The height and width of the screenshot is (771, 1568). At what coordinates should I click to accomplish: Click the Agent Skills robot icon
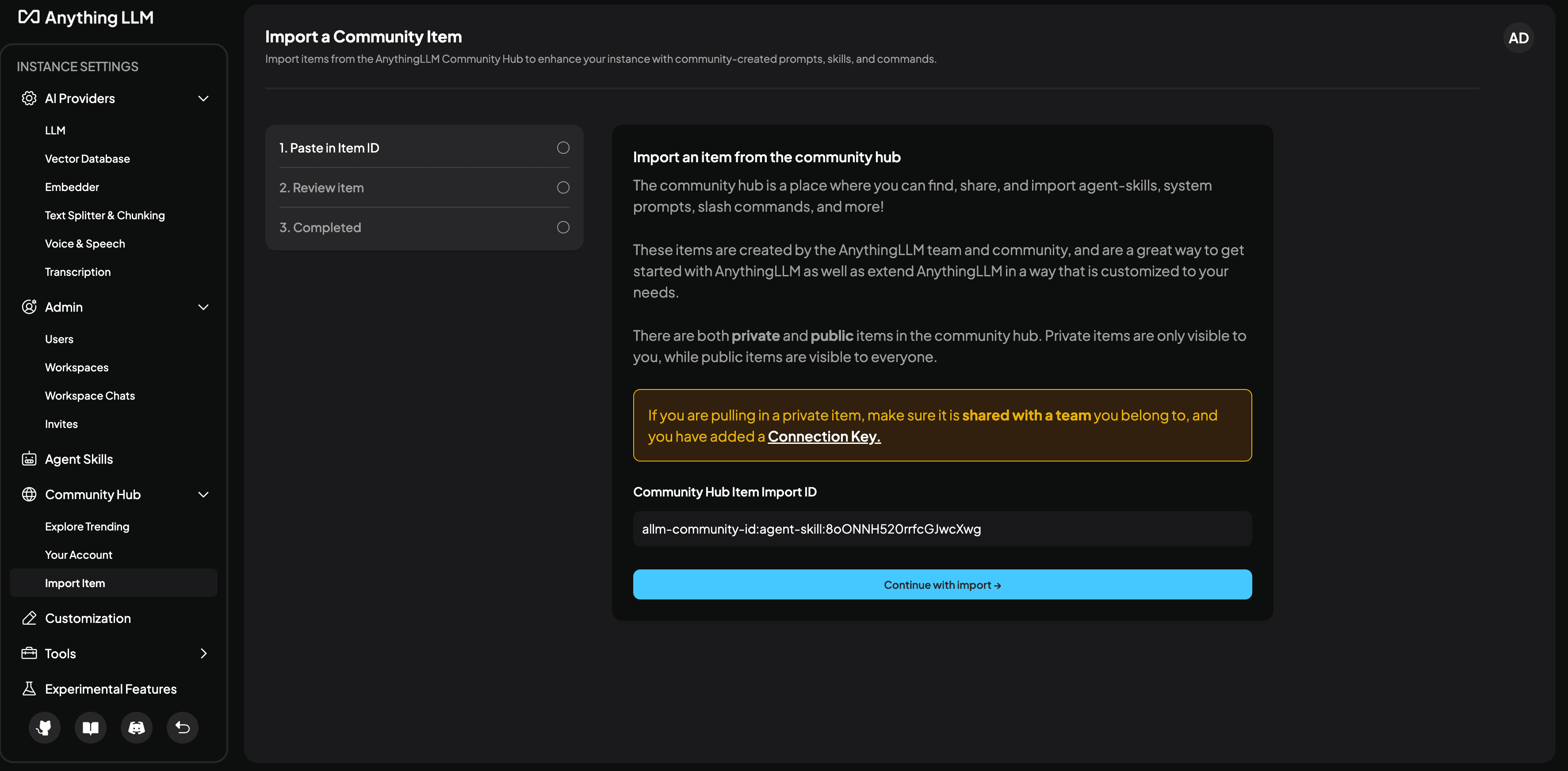29,459
